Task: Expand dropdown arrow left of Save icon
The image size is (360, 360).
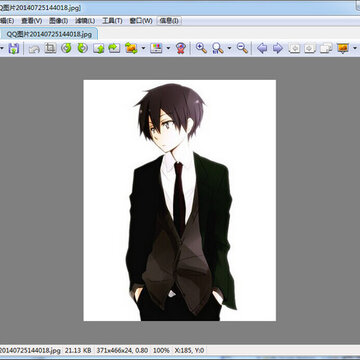Action: [x=2, y=49]
